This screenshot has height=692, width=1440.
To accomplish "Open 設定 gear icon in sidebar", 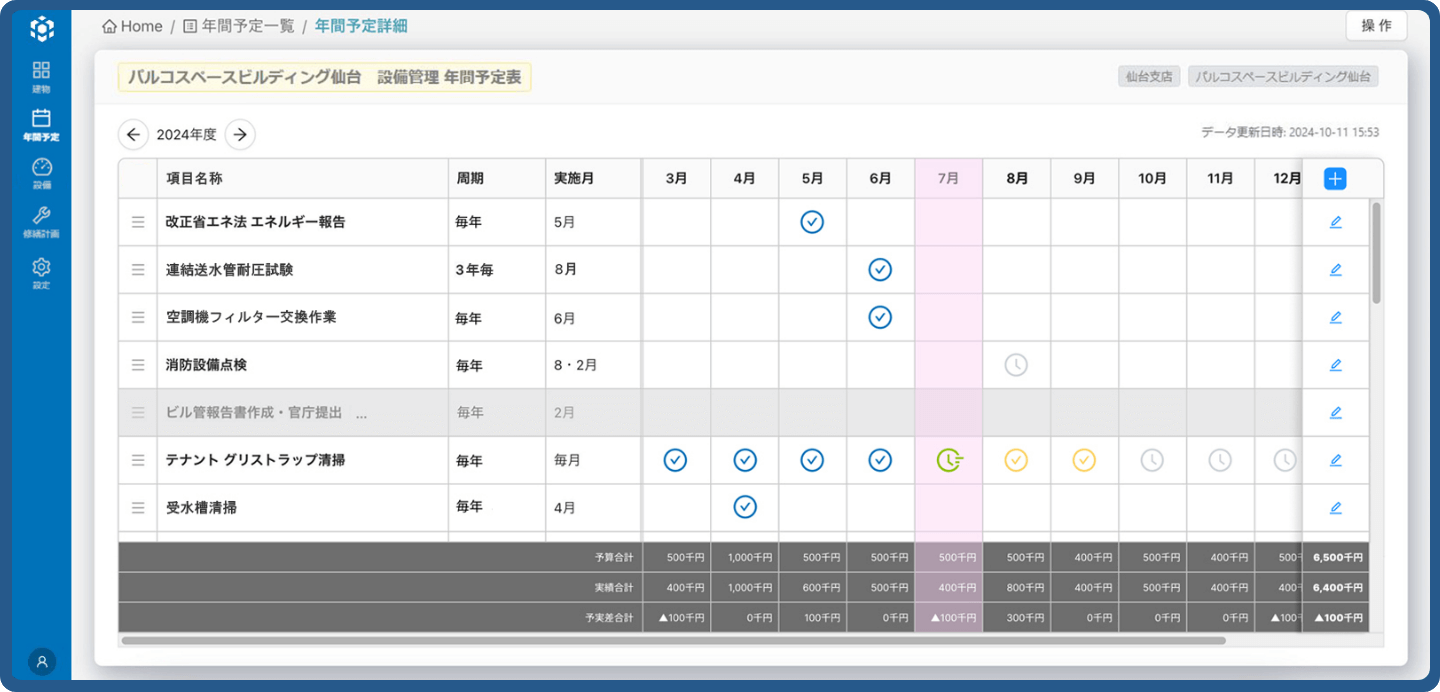I will pyautogui.click(x=41, y=272).
